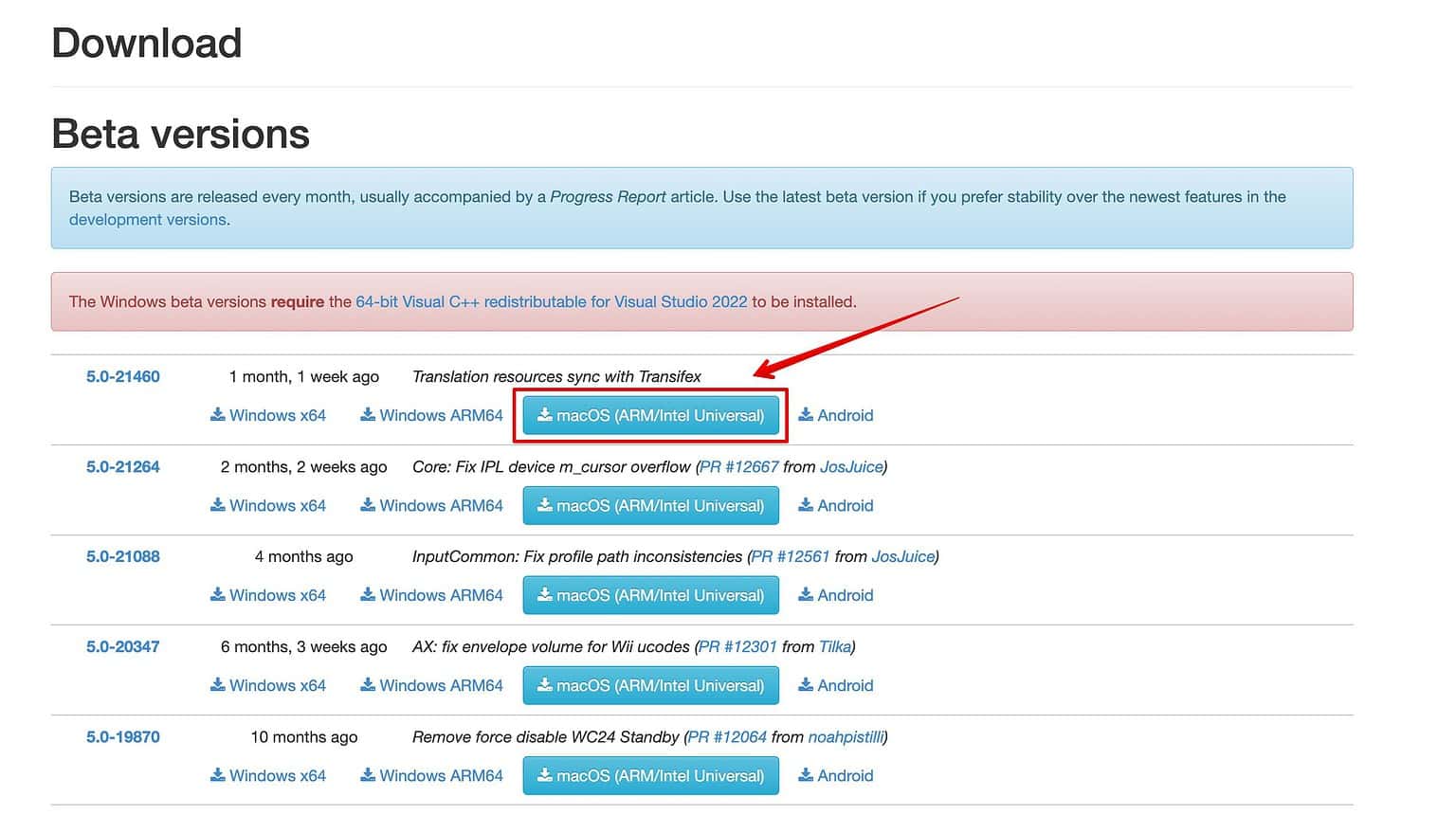
Task: Open PR #12561 link
Action: (x=791, y=556)
